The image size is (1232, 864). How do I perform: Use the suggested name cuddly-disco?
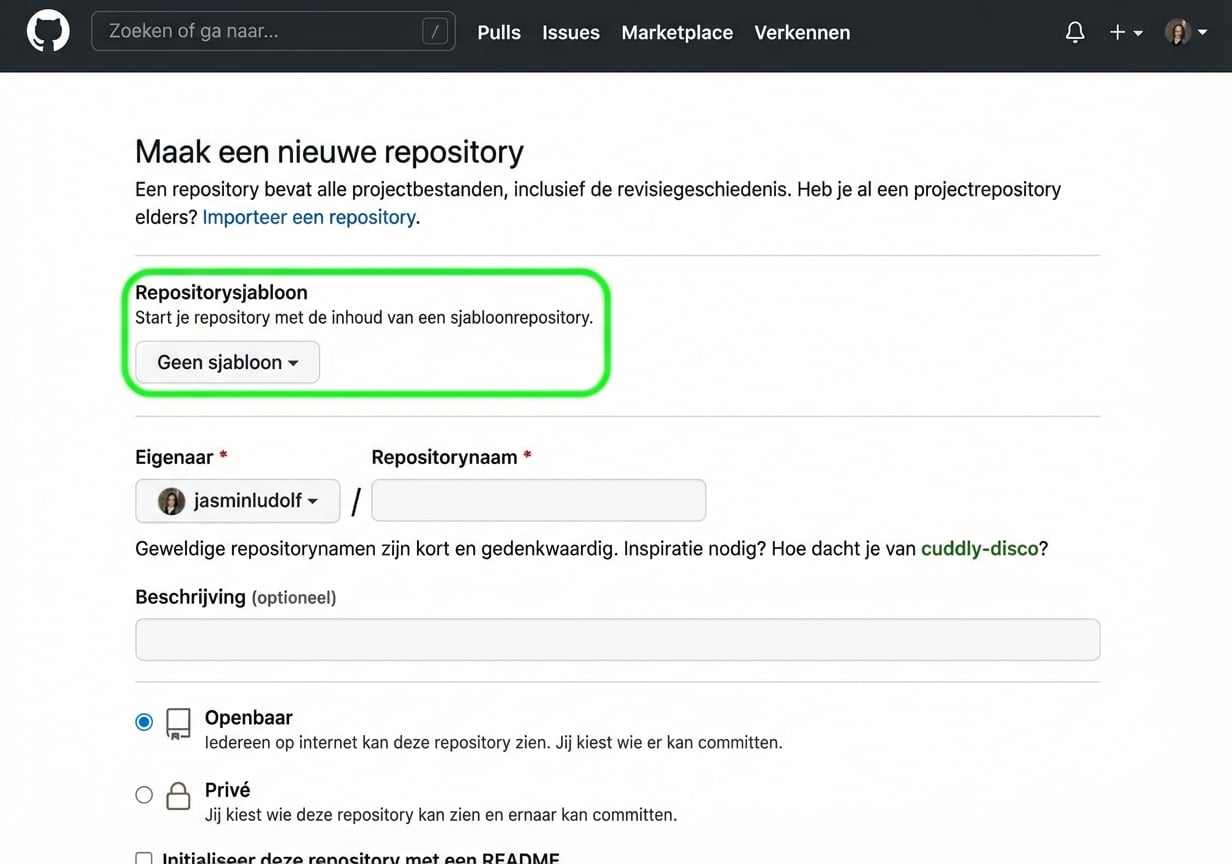979,548
